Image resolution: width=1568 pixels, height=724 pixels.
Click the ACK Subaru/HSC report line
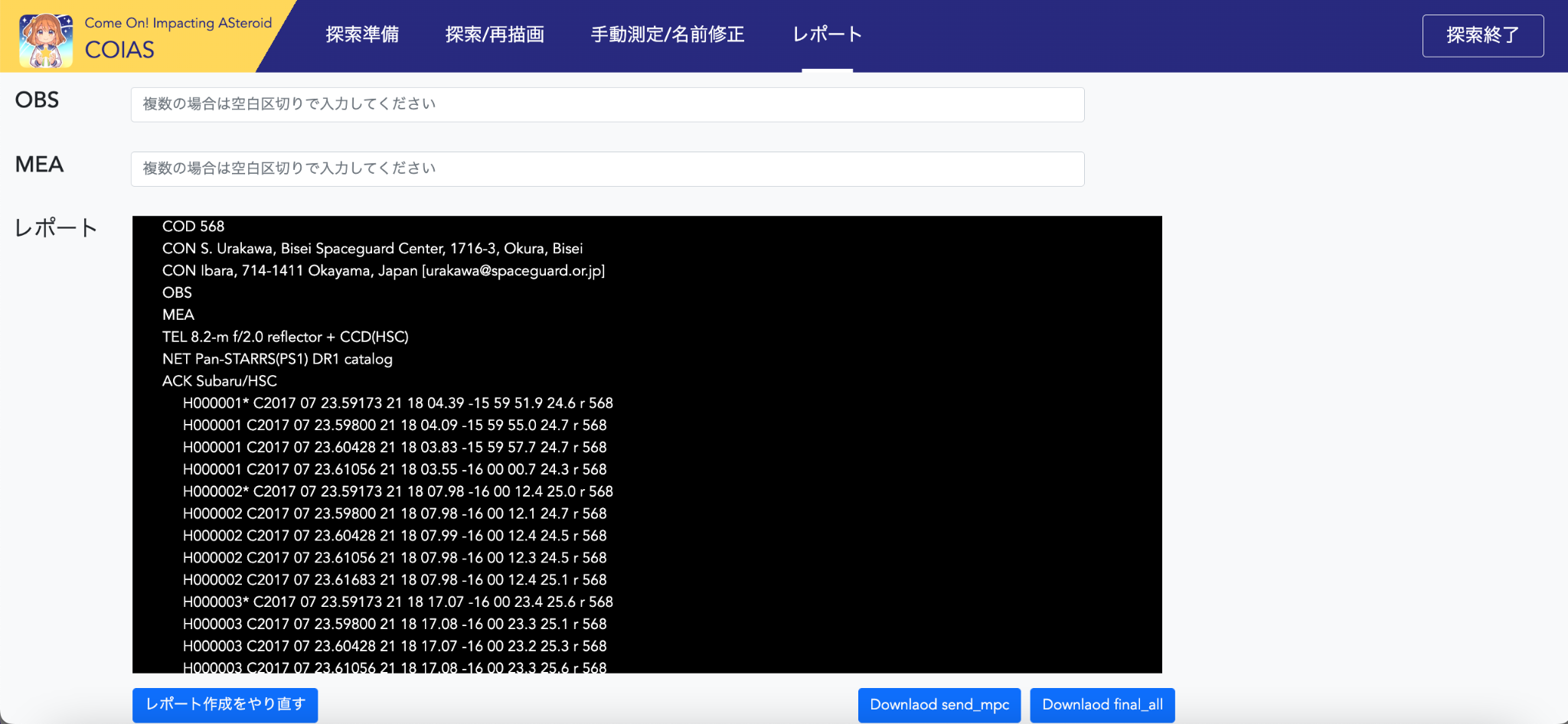click(x=219, y=381)
